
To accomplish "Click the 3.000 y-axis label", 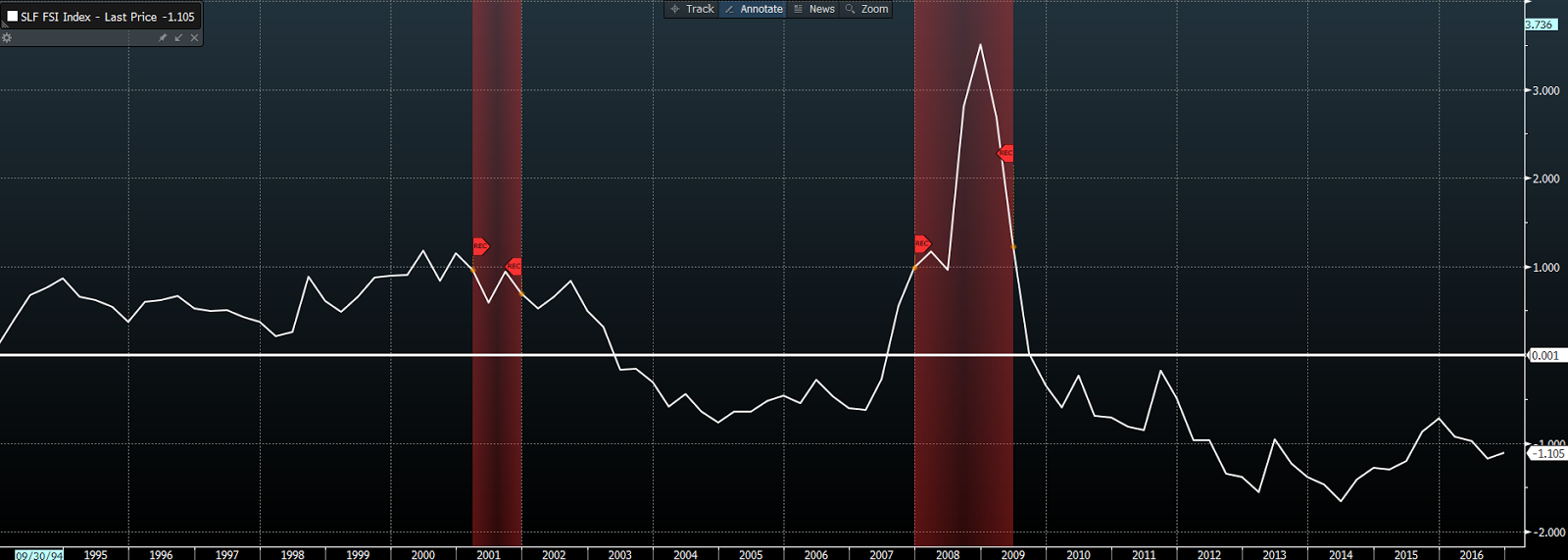I will point(1545,90).
